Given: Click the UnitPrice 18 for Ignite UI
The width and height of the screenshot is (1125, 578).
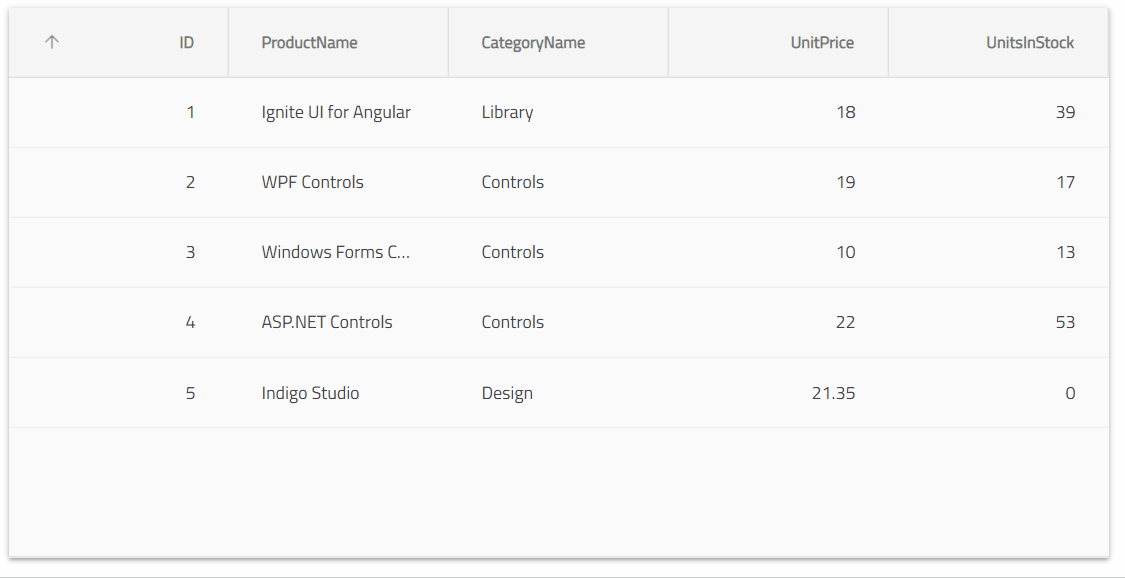Looking at the screenshot, I should 846,112.
